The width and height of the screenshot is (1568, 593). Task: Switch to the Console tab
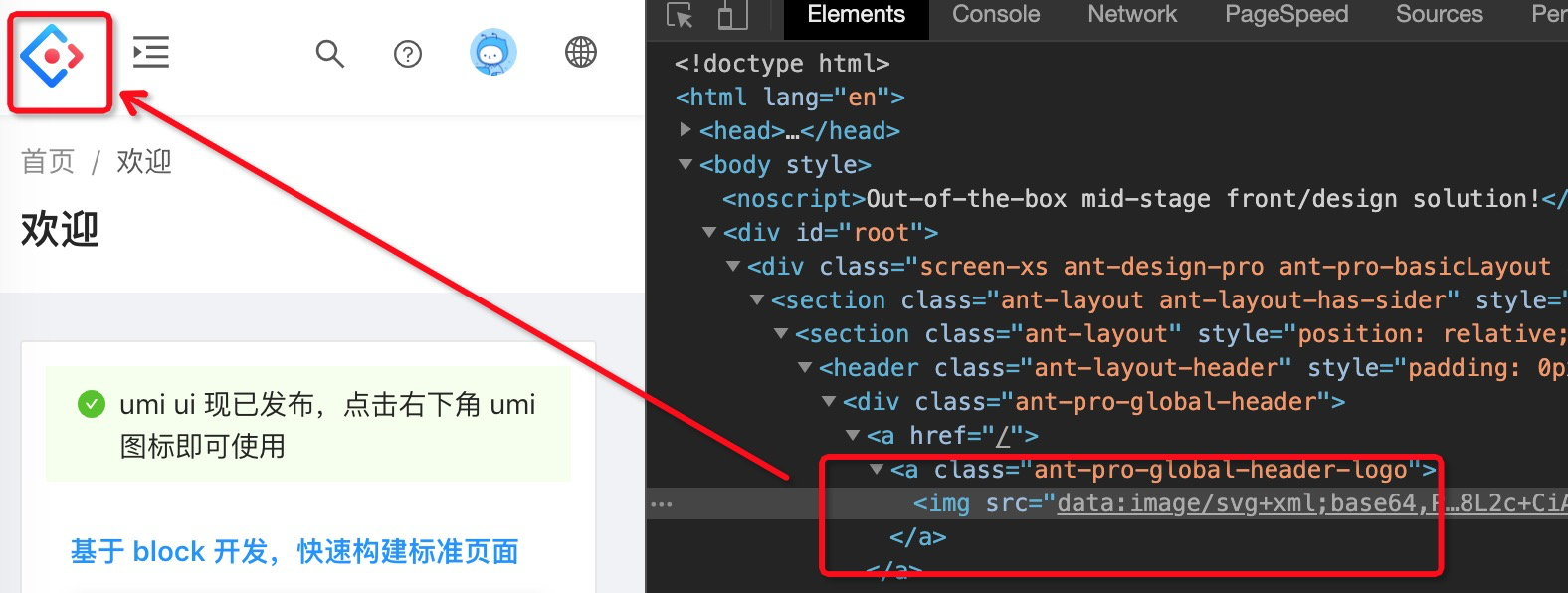click(x=996, y=14)
